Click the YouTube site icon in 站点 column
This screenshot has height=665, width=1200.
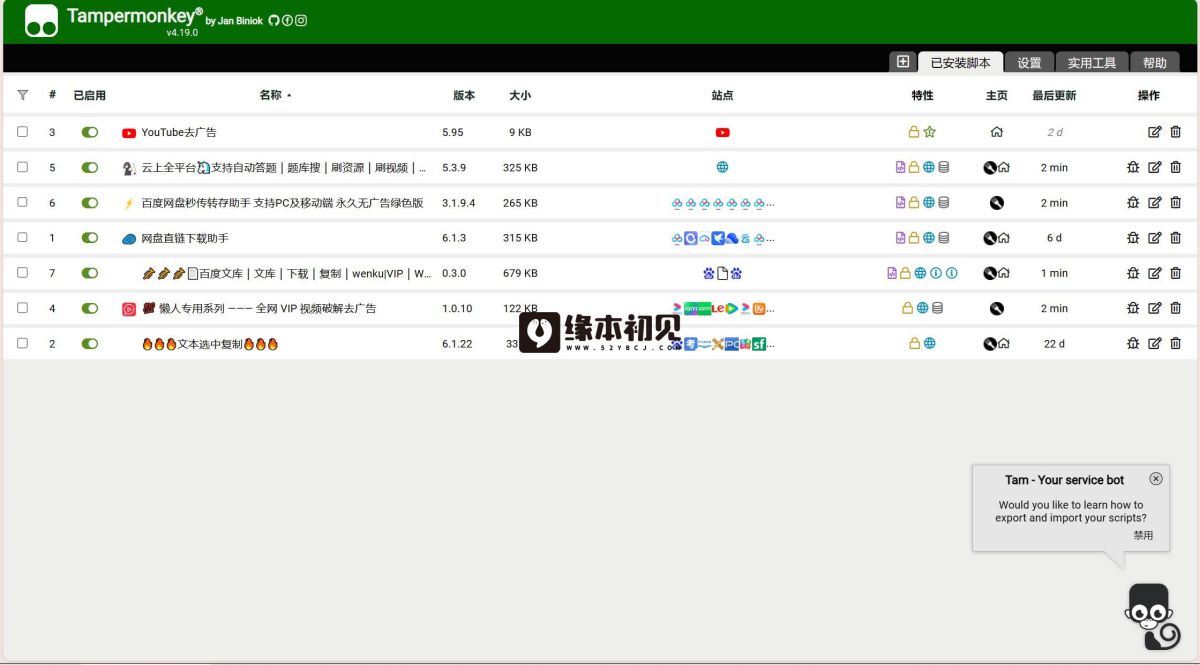[722, 132]
